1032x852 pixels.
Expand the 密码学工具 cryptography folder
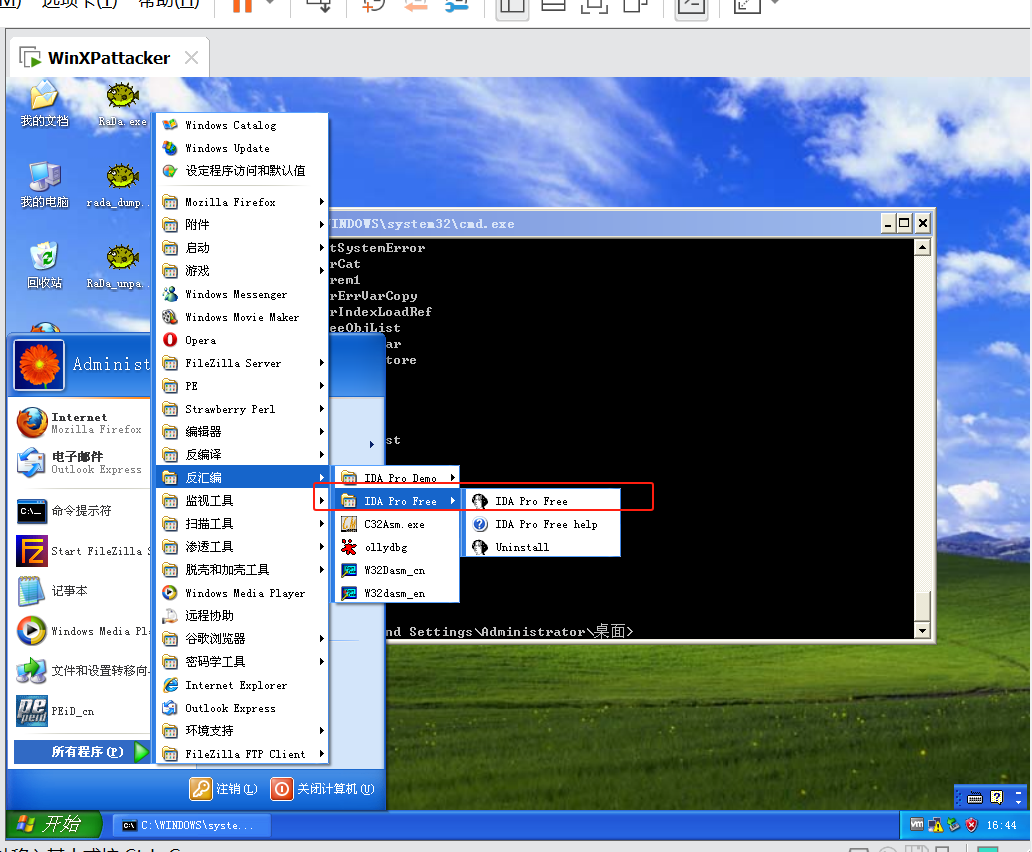(242, 662)
